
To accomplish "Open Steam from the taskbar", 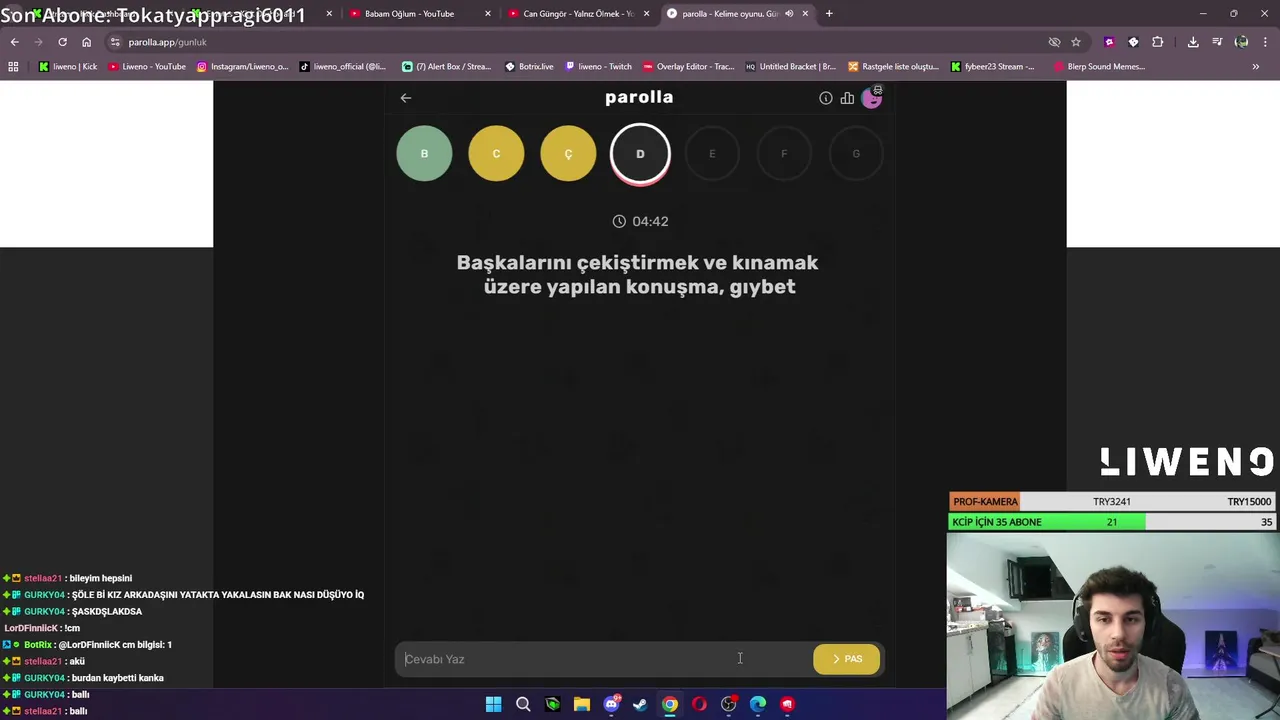I will (x=640, y=704).
